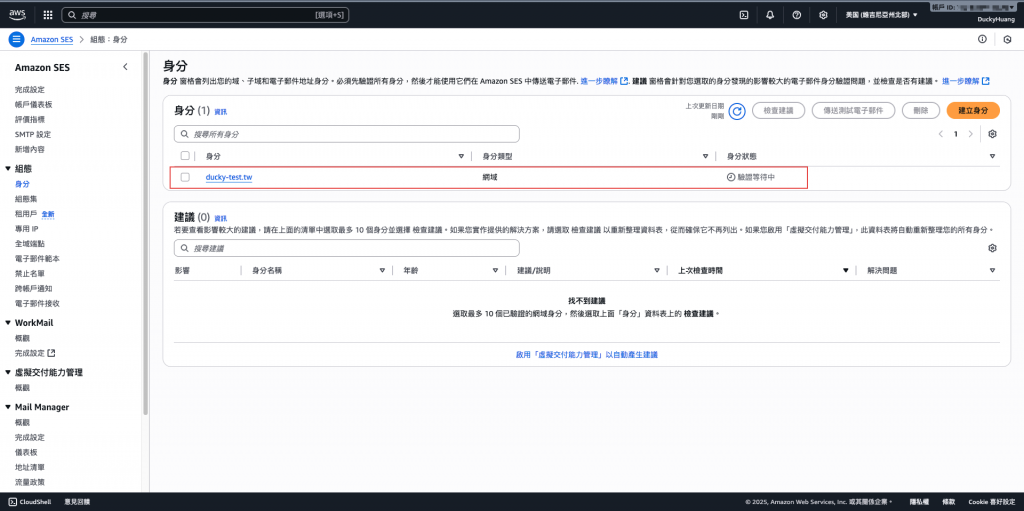Open WorkMail 完成設定 external link

coord(35,353)
